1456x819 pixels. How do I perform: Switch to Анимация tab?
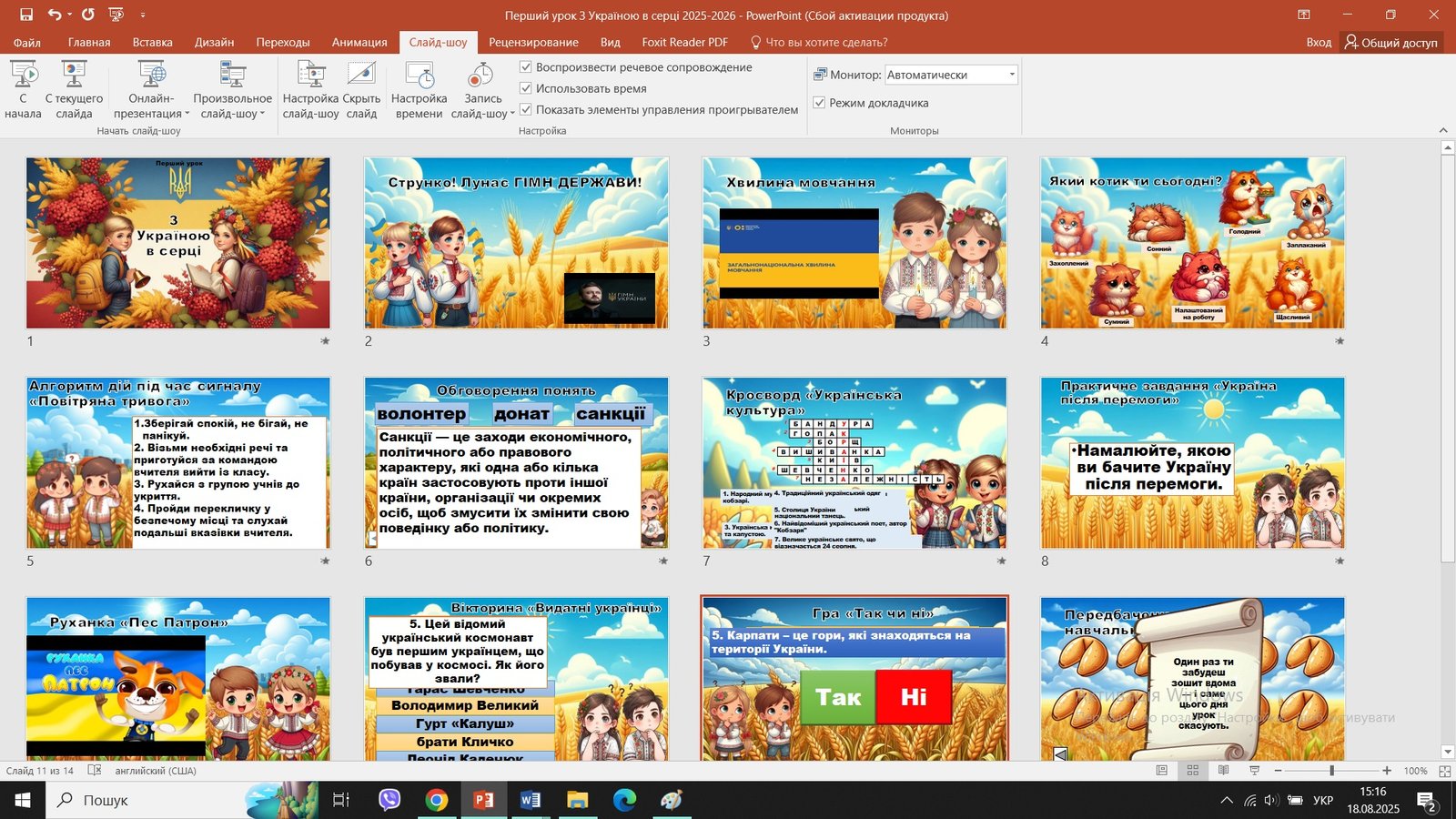click(359, 42)
